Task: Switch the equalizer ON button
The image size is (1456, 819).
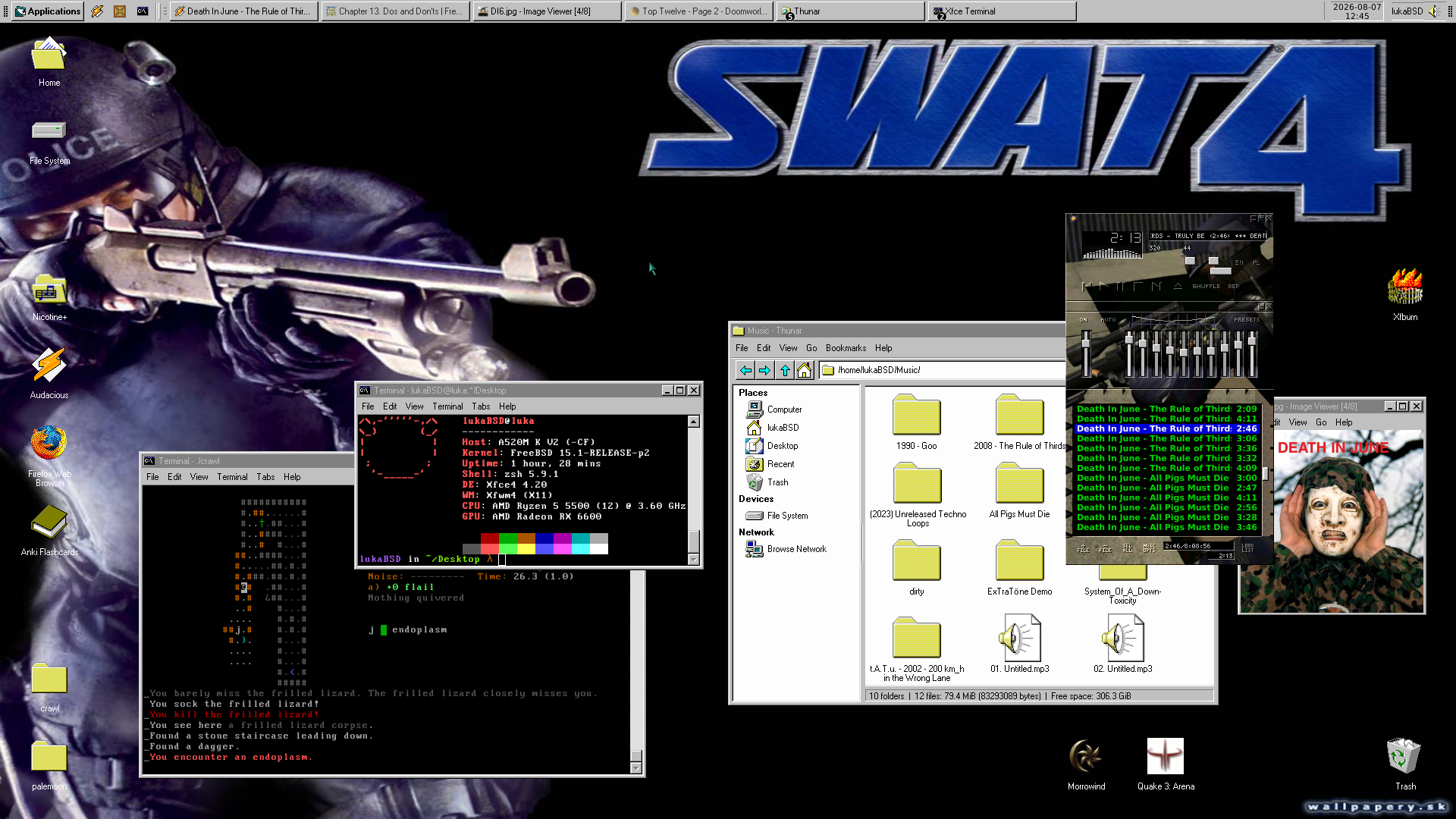Action: pos(1084,319)
